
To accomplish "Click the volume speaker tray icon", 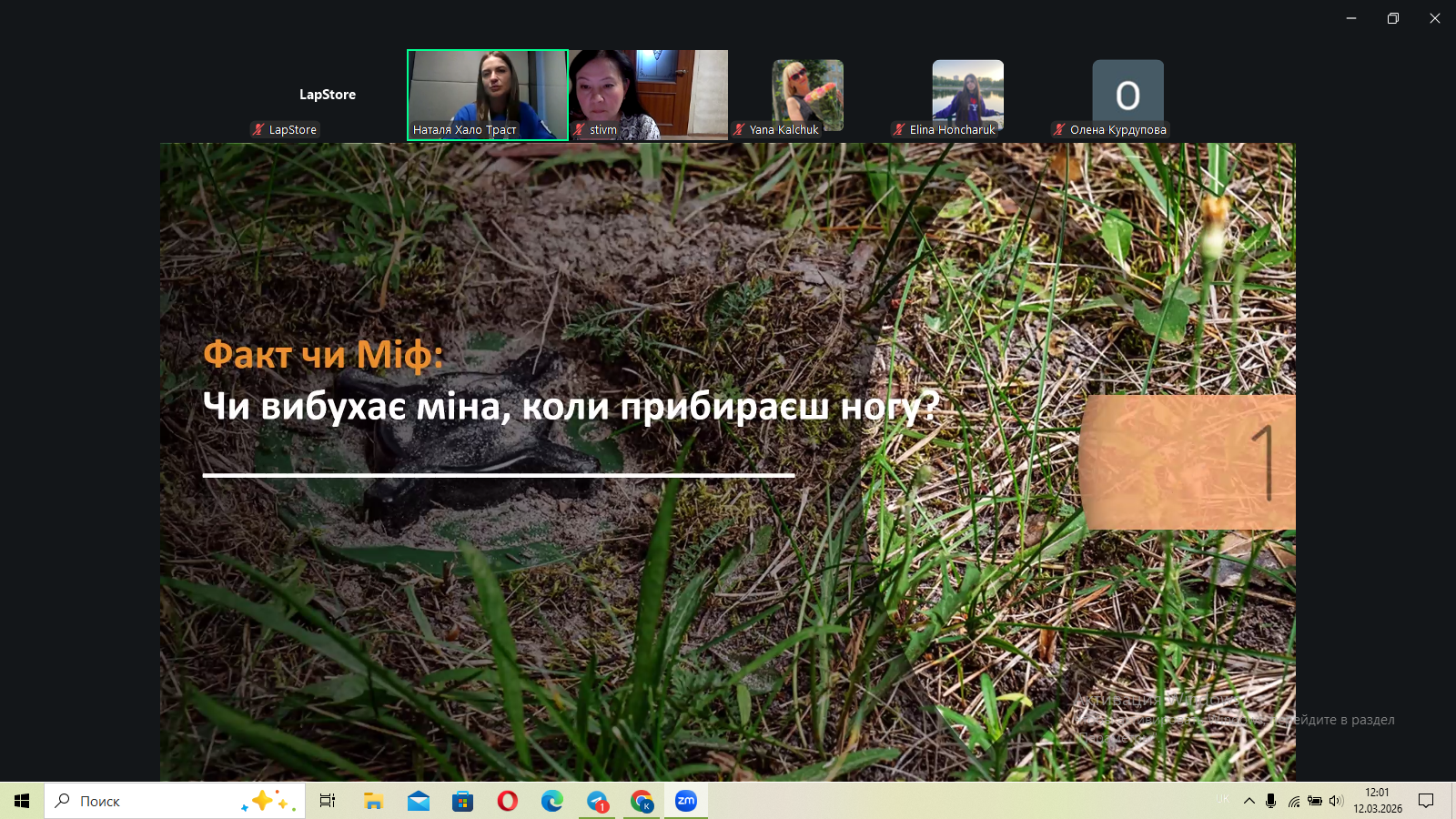I will (x=1336, y=801).
